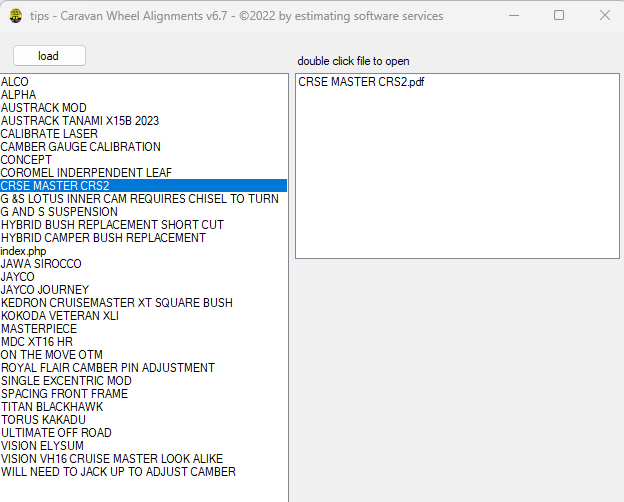The height and width of the screenshot is (502, 624).
Task: Choose ULTIMATE OFF ROAD
Action: (144, 433)
